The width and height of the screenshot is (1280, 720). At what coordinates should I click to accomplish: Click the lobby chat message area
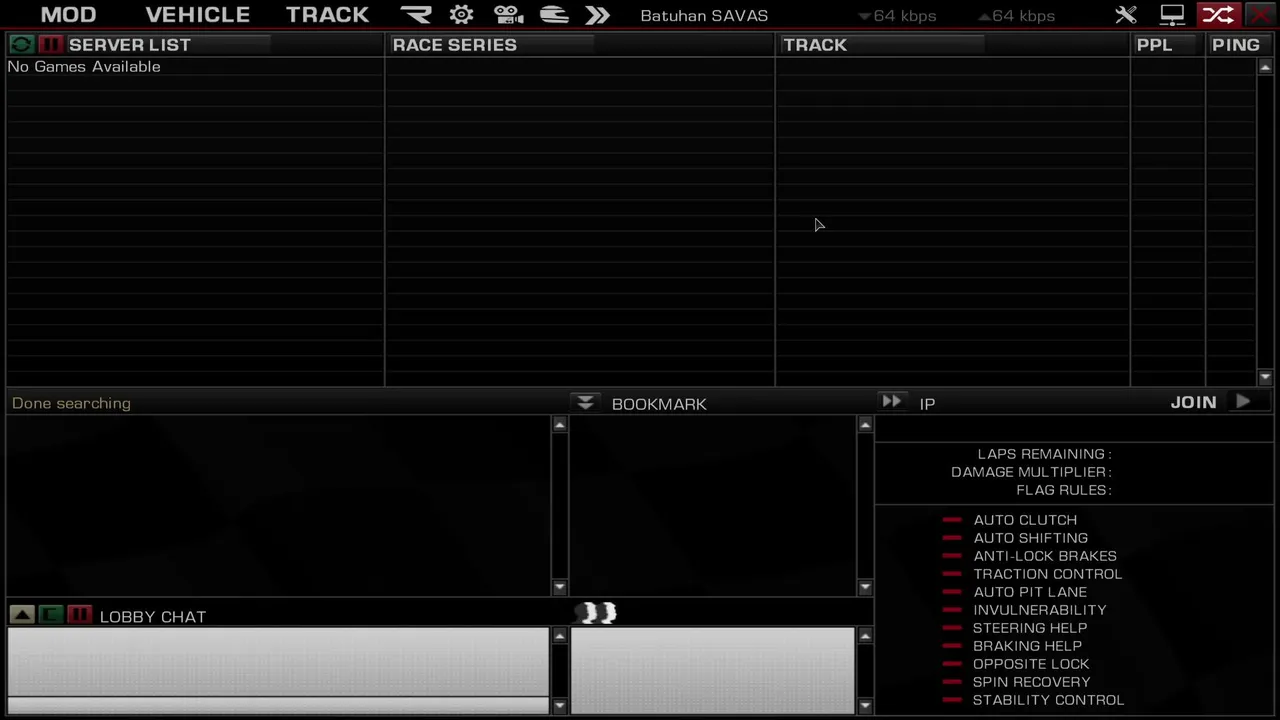point(278,661)
